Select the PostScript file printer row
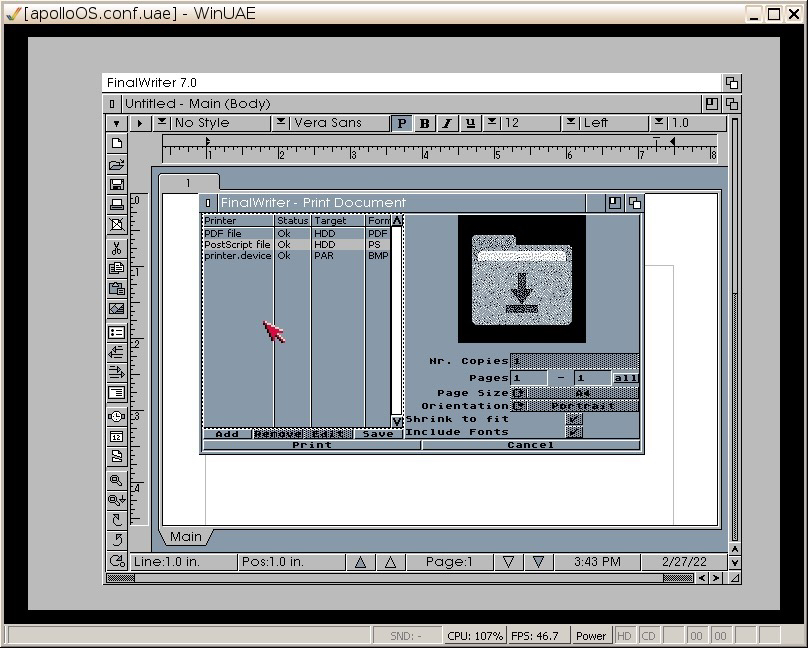808x648 pixels. 296,245
